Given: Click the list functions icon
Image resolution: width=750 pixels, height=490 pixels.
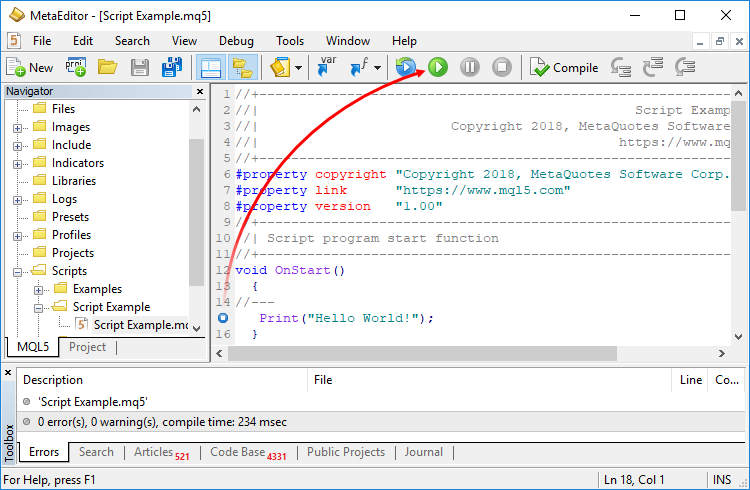Looking at the screenshot, I should tap(360, 67).
